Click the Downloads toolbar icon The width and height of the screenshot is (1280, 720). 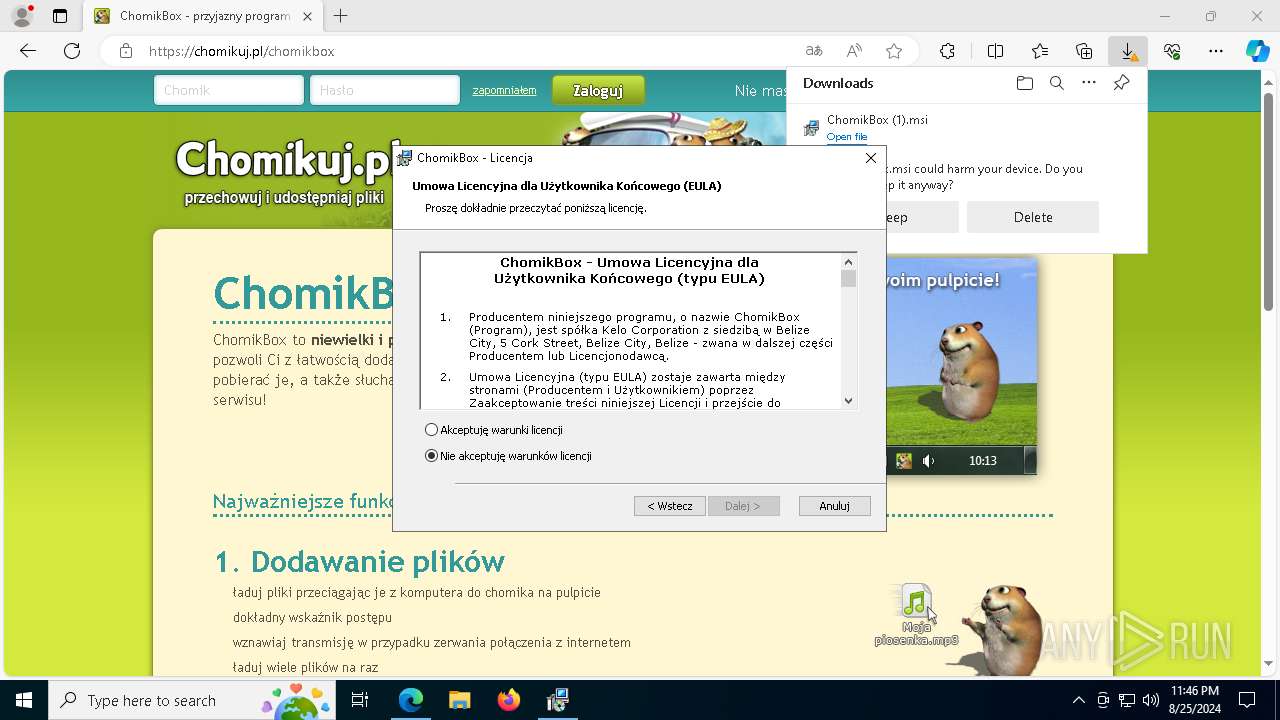[1128, 51]
